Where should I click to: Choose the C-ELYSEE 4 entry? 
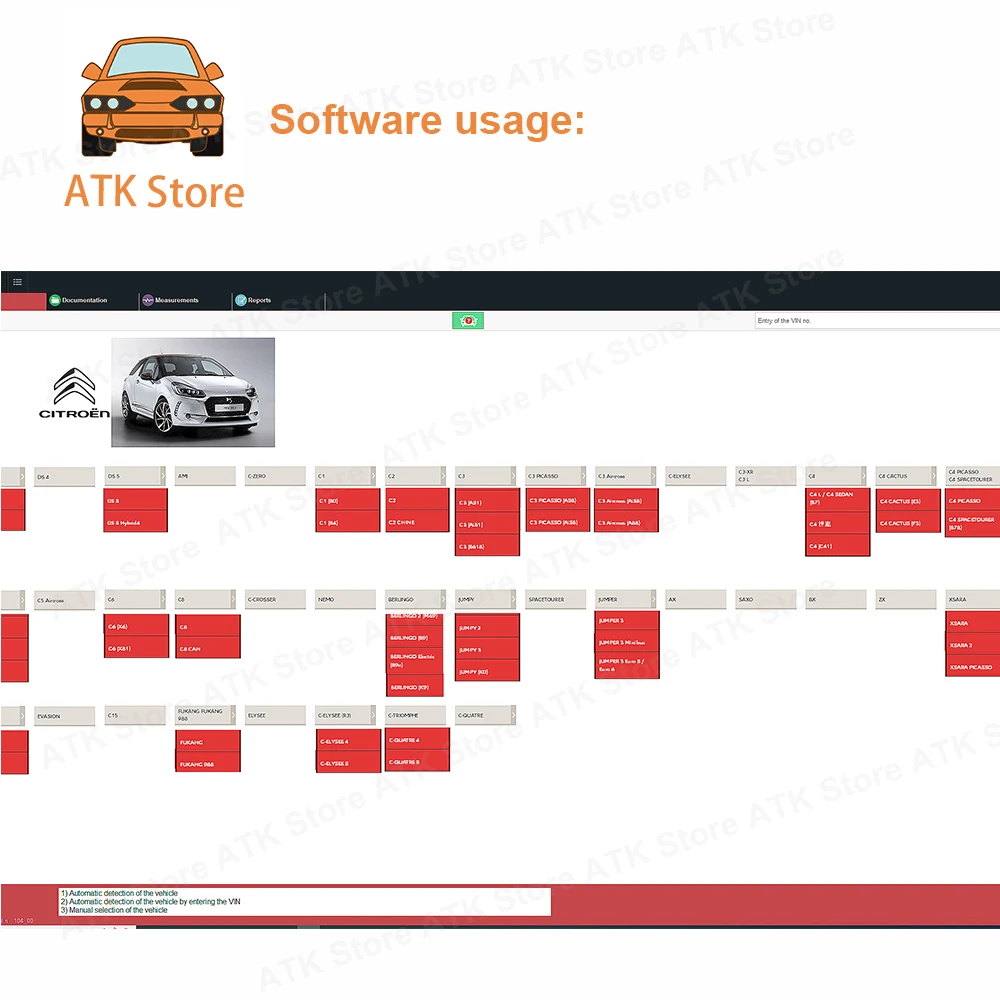point(348,741)
